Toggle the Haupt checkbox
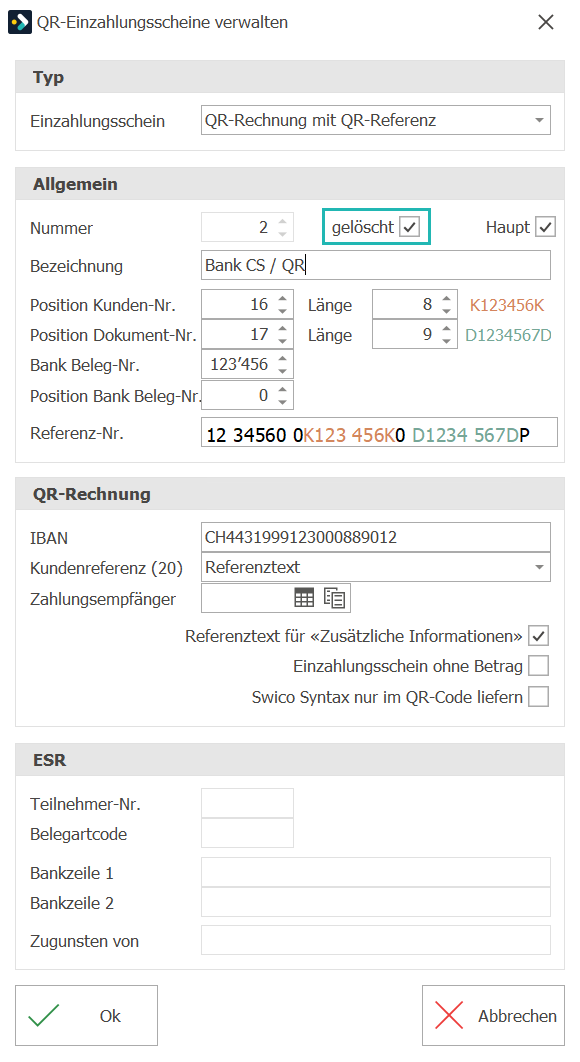The width and height of the screenshot is (580, 1062). click(x=545, y=227)
